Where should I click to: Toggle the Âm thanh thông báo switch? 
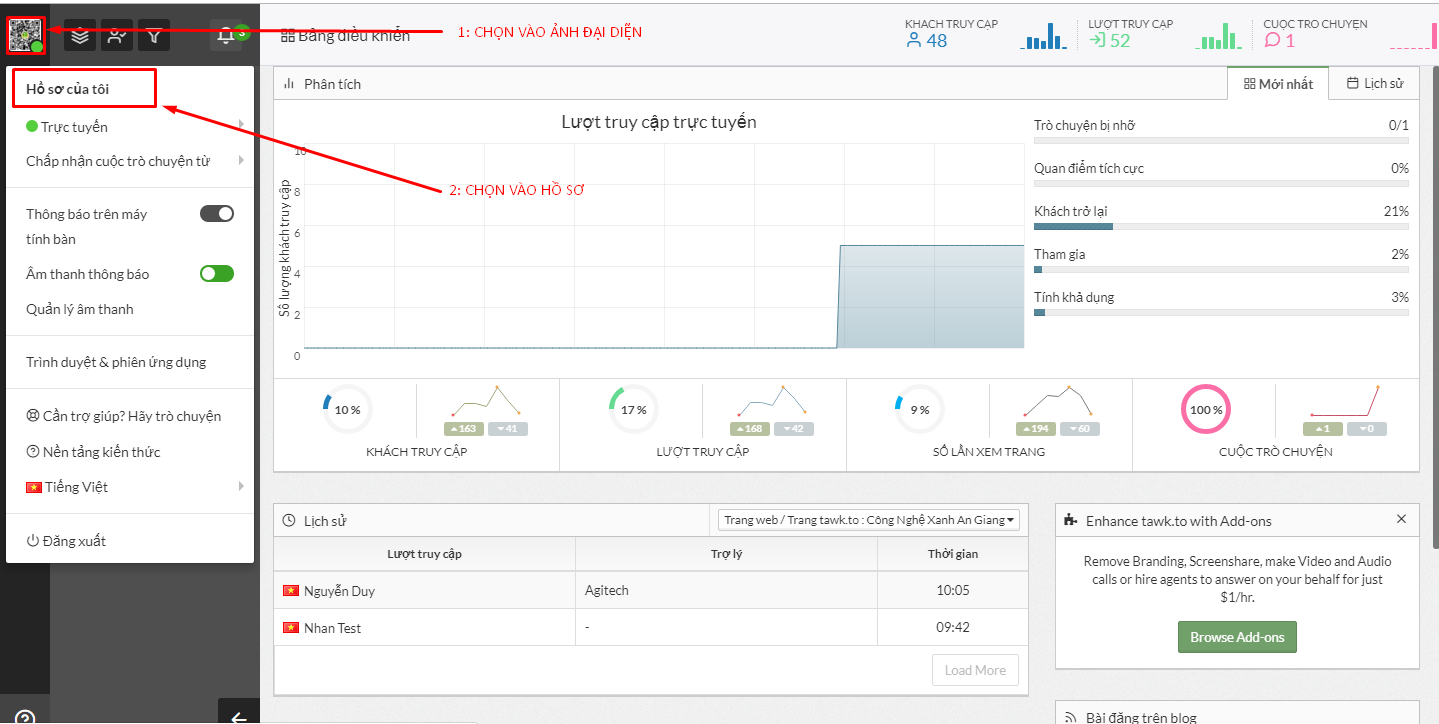pyautogui.click(x=217, y=274)
